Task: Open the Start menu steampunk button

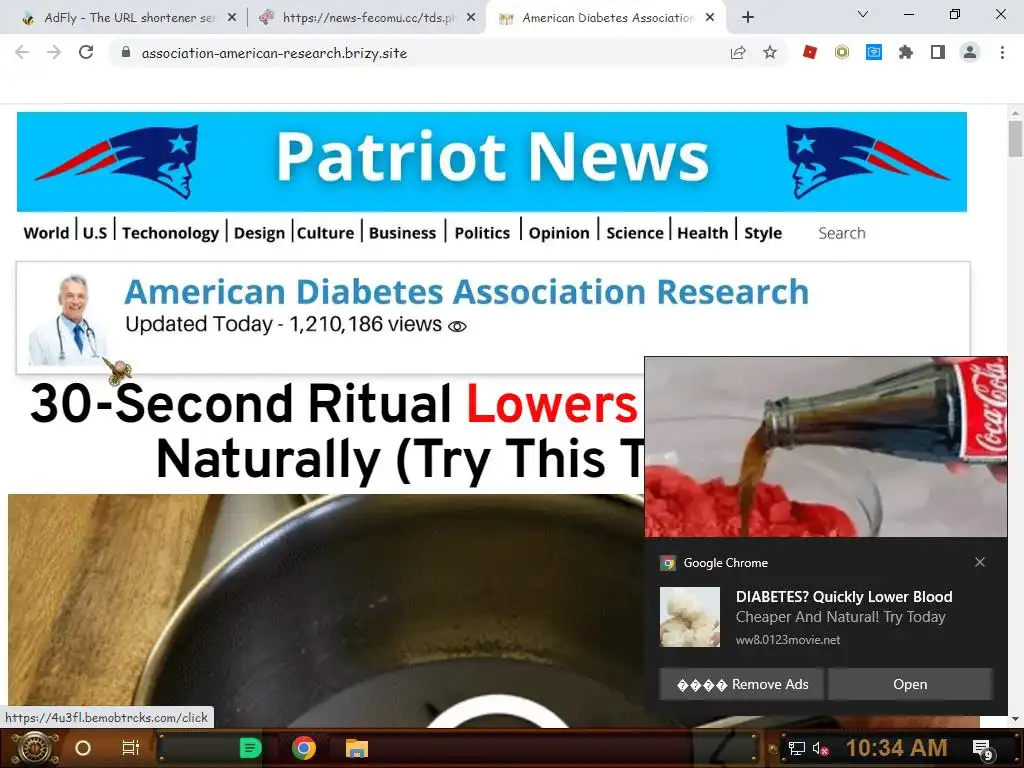Action: coord(35,748)
